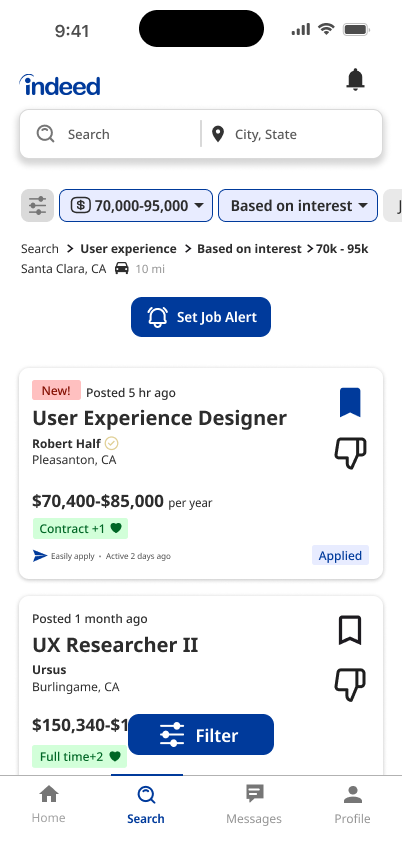The height and width of the screenshot is (852, 402).
Task: Bookmark the UX Researcher II job
Action: [350, 630]
